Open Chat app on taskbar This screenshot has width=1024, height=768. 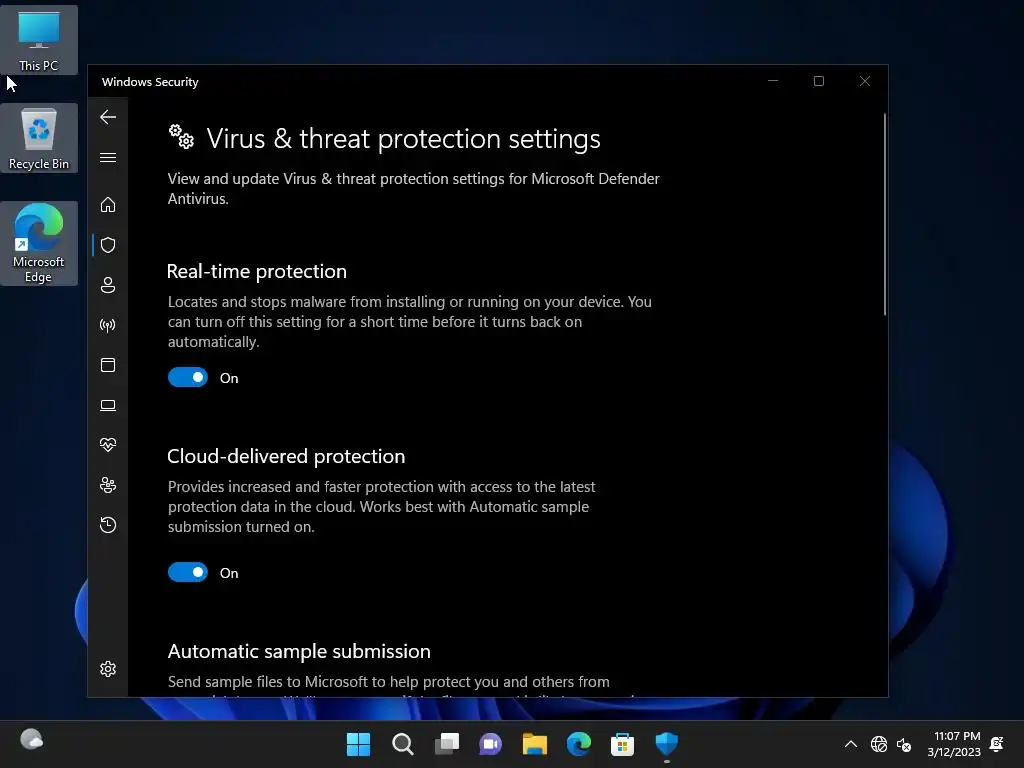tap(490, 744)
